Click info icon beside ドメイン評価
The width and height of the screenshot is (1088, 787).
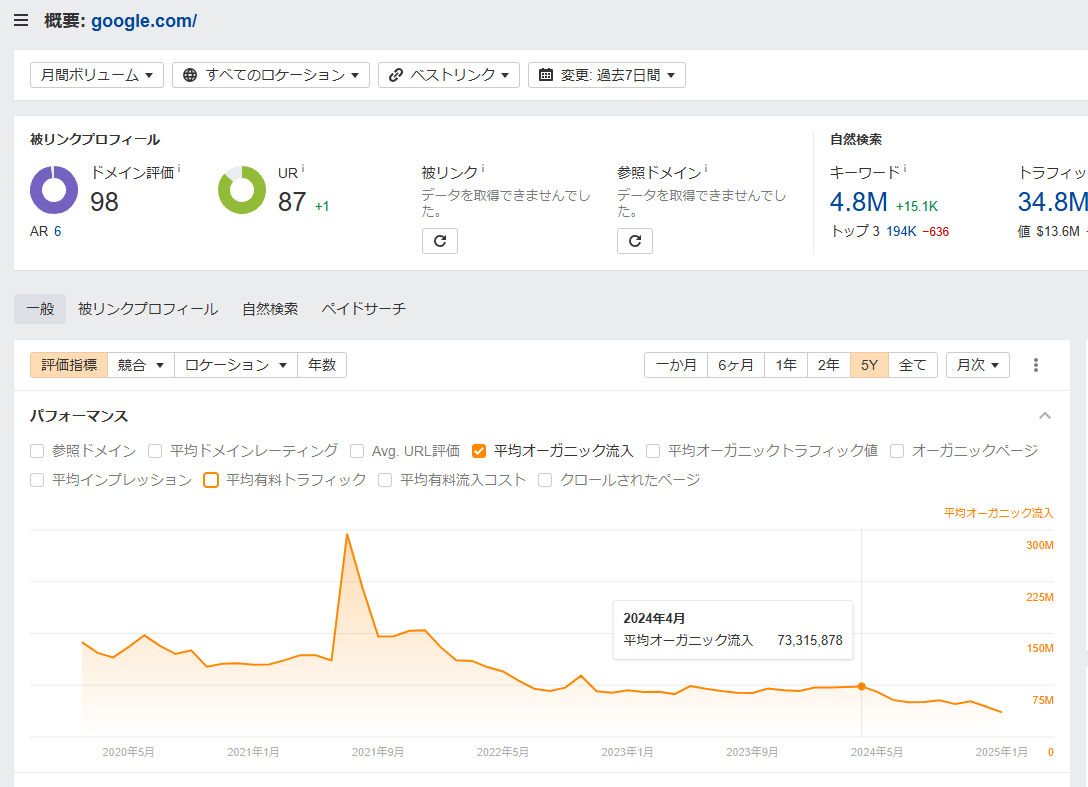point(179,169)
